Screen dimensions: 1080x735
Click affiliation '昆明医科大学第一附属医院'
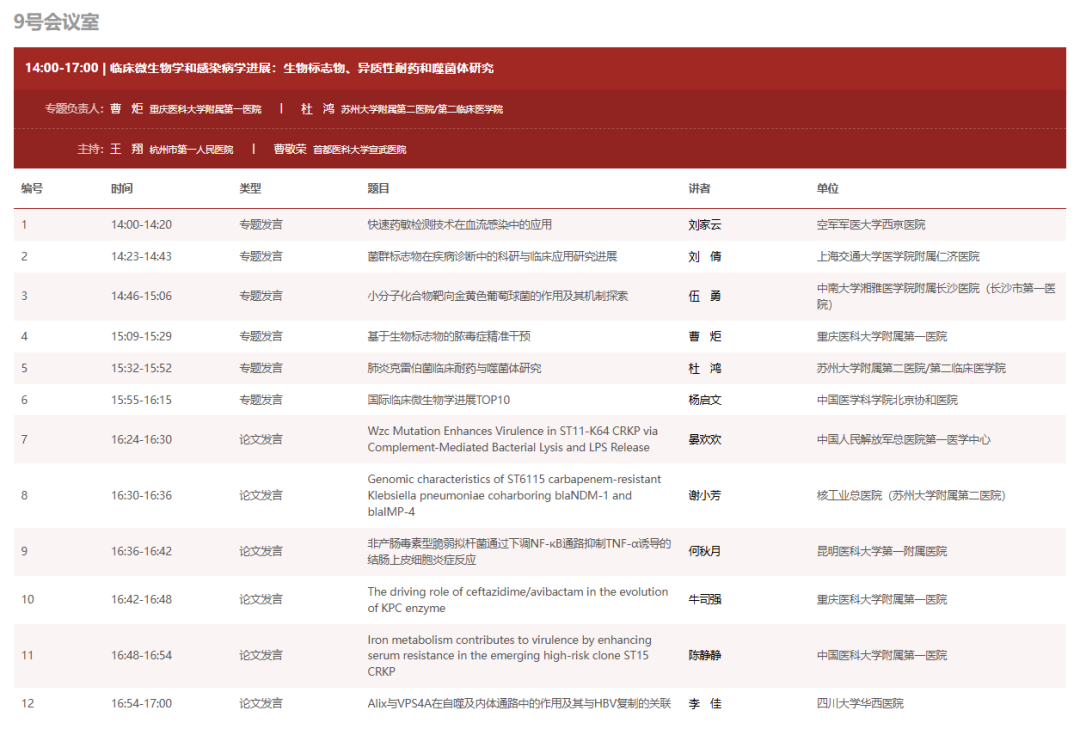click(882, 551)
